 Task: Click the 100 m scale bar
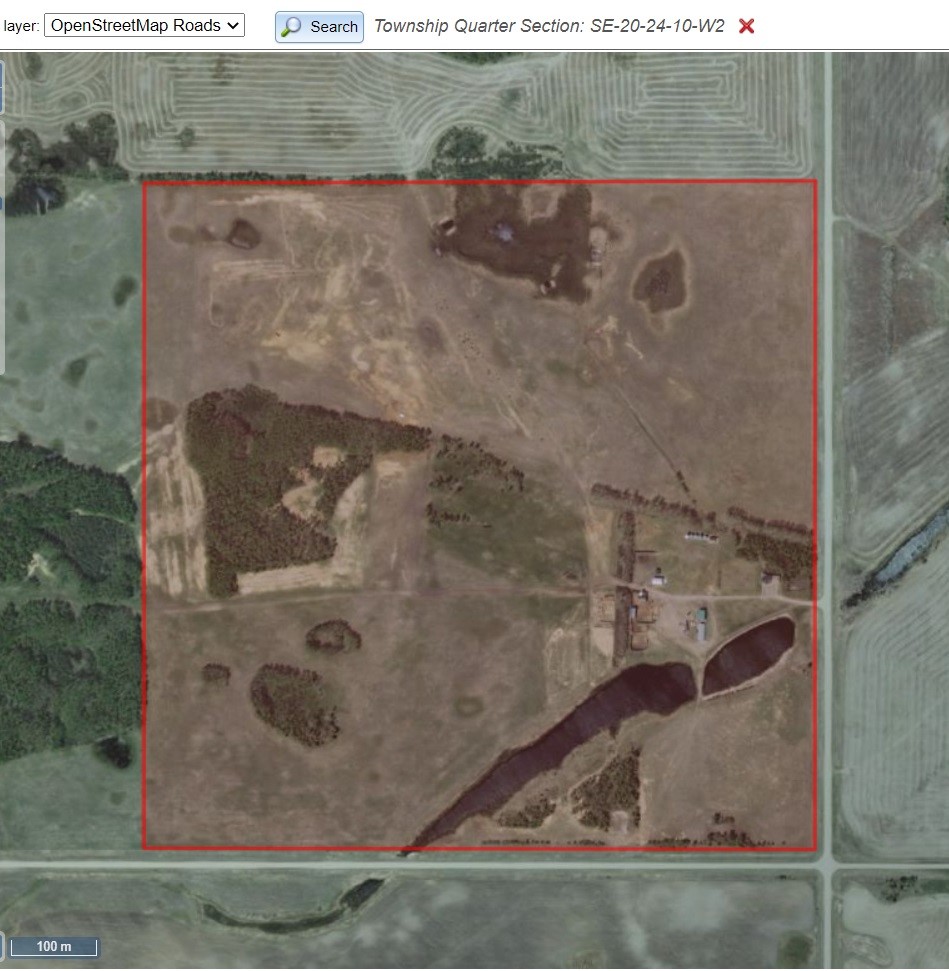pos(54,947)
